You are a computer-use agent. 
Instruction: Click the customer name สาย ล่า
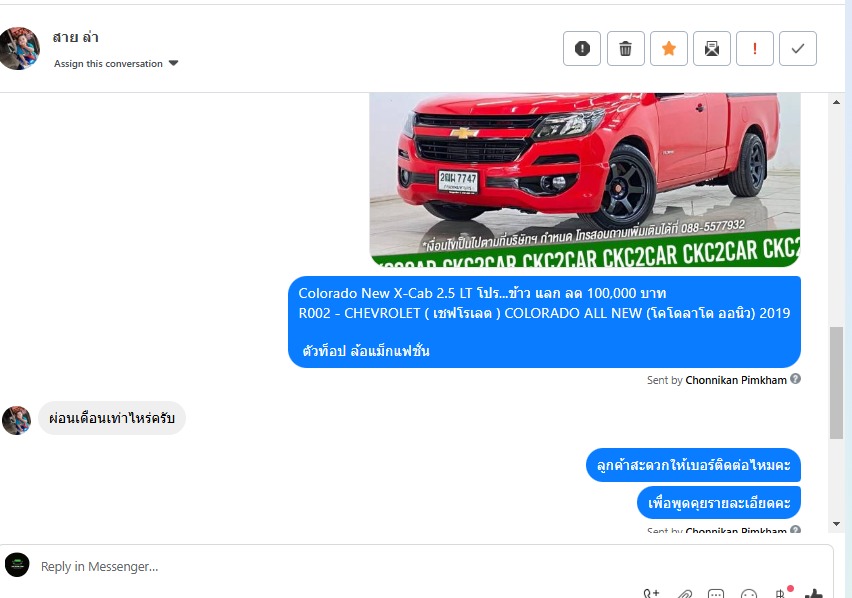click(x=76, y=37)
